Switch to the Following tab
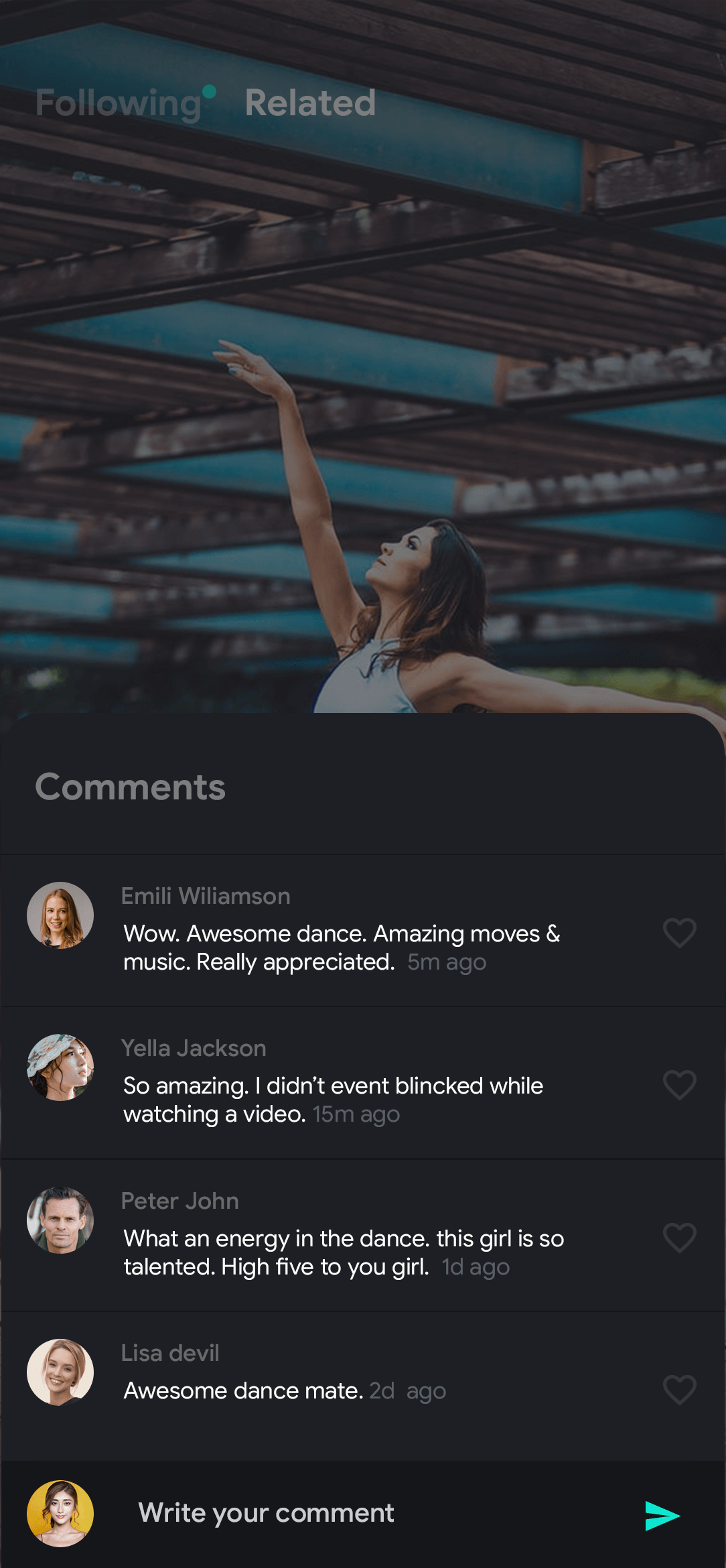 click(x=118, y=103)
